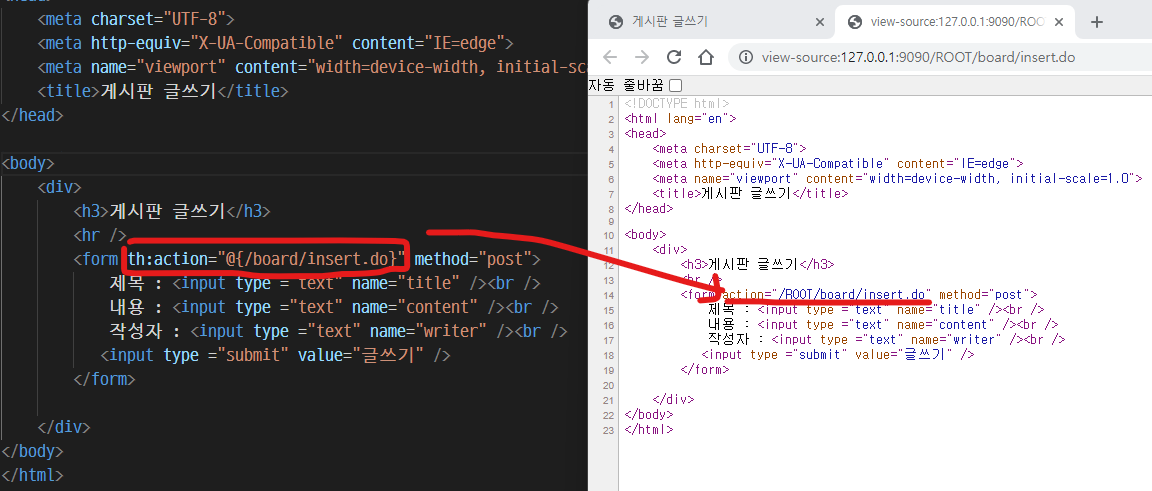Click the name="content" input line in view-source
Image resolution: width=1152 pixels, height=491 pixels.
coord(883,324)
